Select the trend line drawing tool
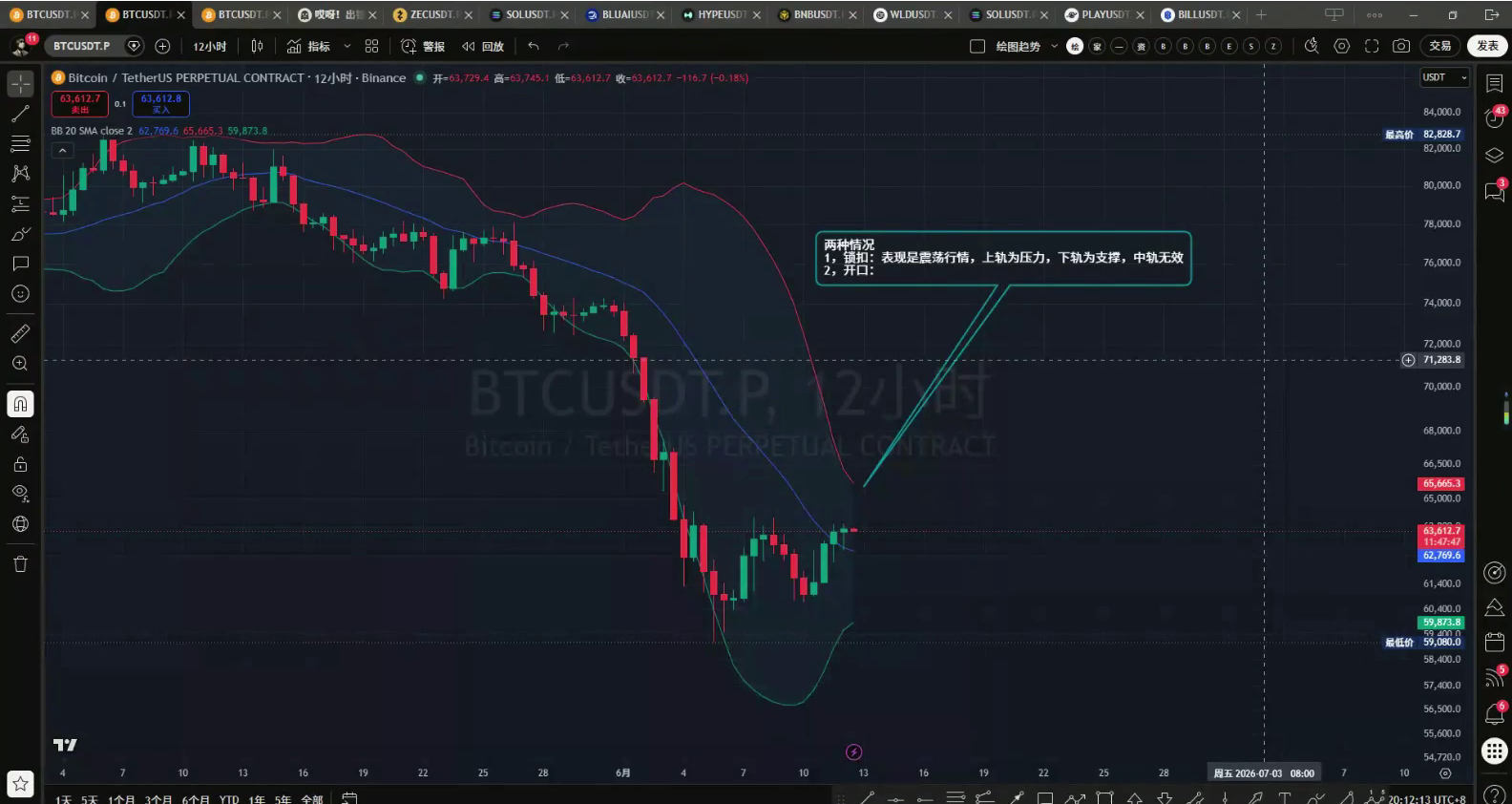The image size is (1512, 804). (20, 114)
